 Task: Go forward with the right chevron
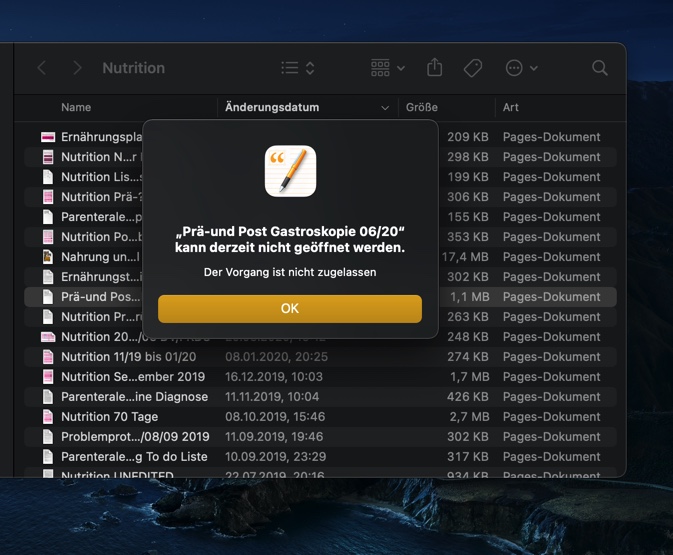pyautogui.click(x=77, y=68)
